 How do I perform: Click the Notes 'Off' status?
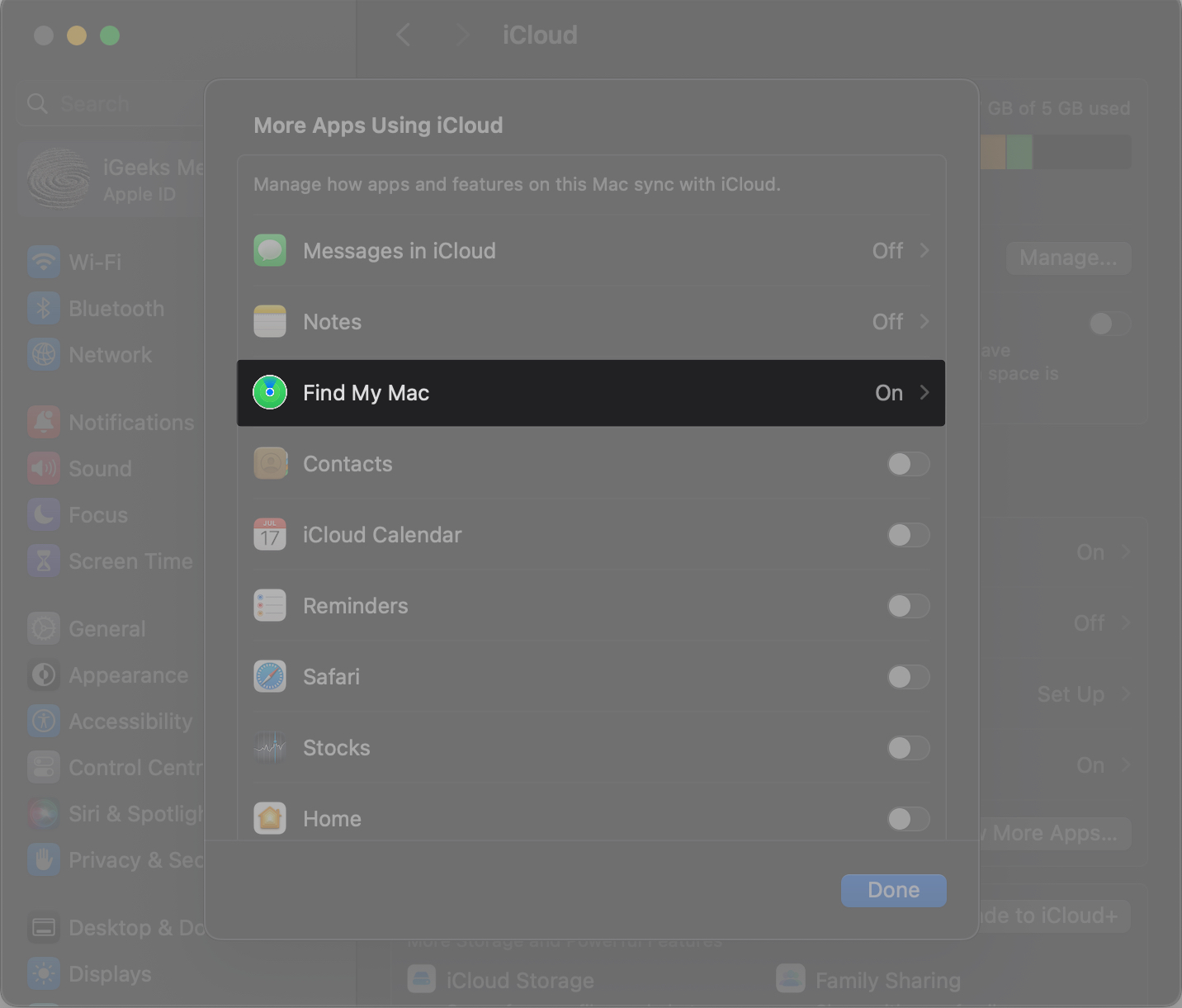click(x=887, y=322)
